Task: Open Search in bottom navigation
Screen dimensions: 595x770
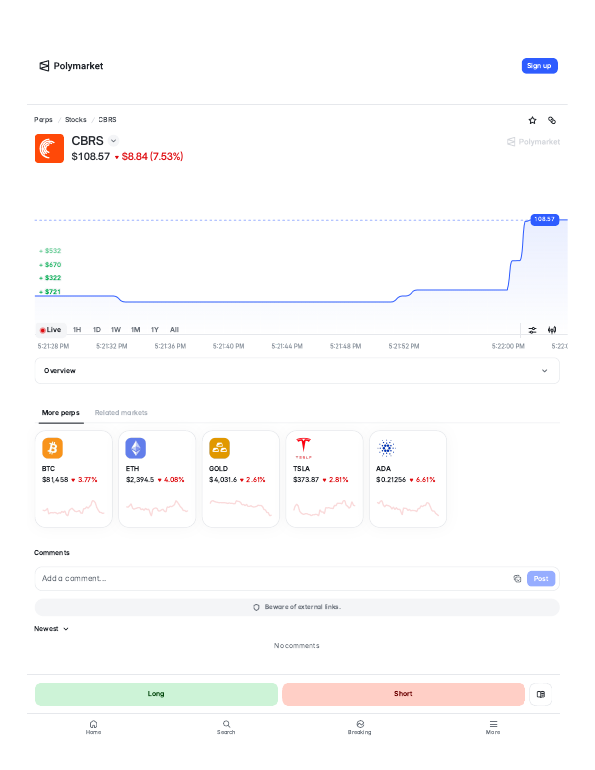Action: tap(226, 727)
